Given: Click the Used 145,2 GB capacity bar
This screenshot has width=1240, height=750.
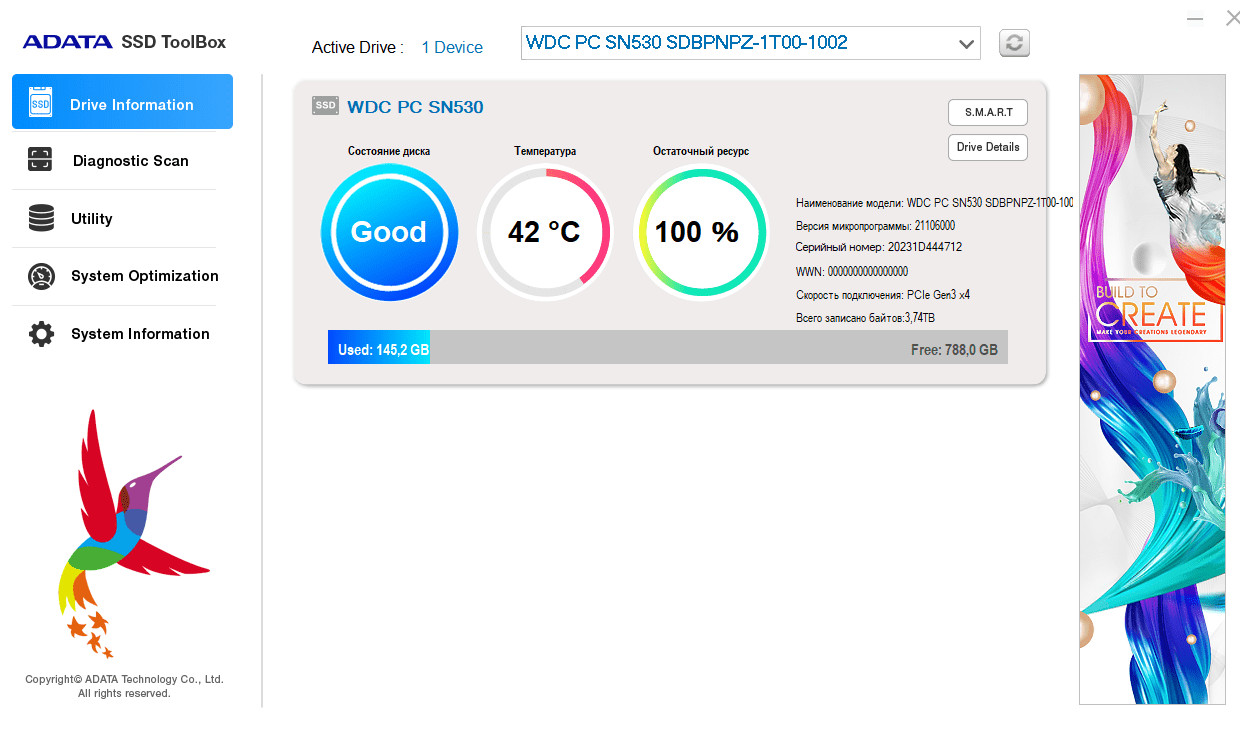Looking at the screenshot, I should [379, 347].
